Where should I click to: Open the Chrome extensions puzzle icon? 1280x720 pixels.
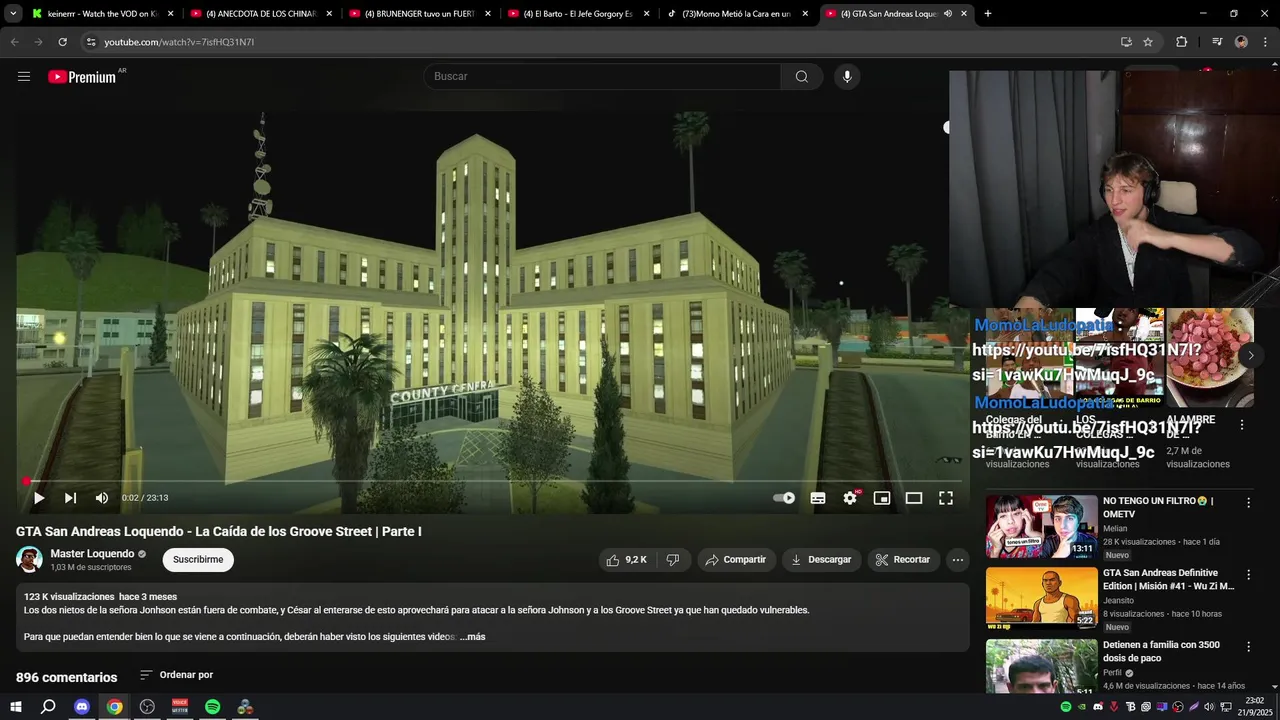[x=1182, y=42]
